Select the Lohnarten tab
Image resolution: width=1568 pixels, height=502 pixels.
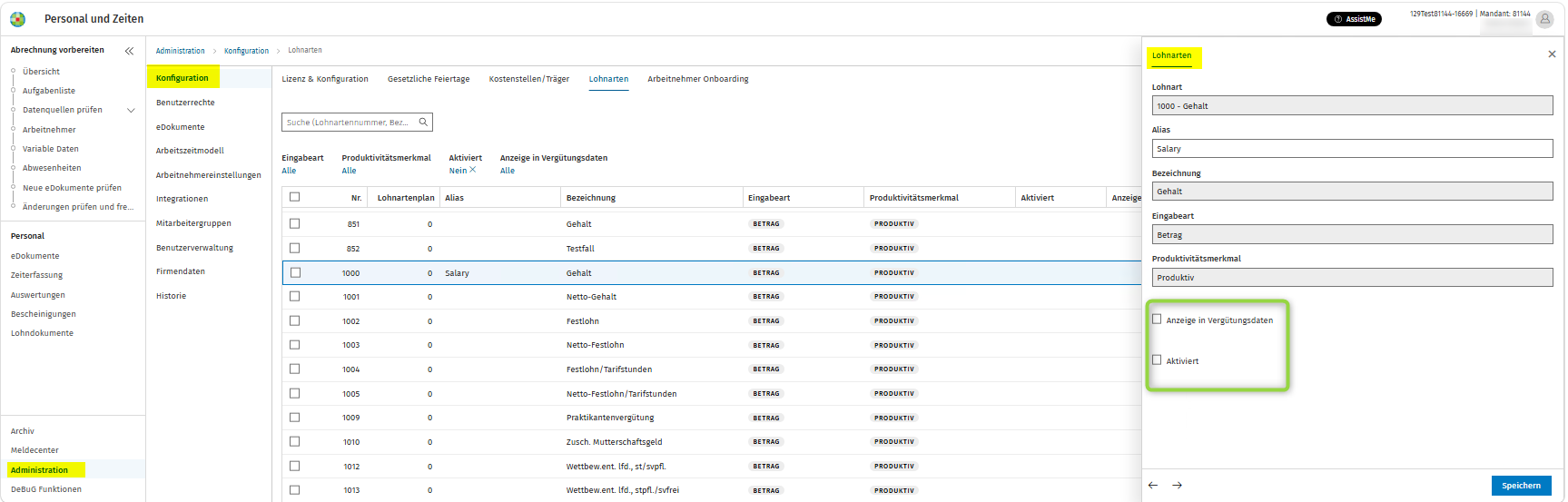pos(608,79)
